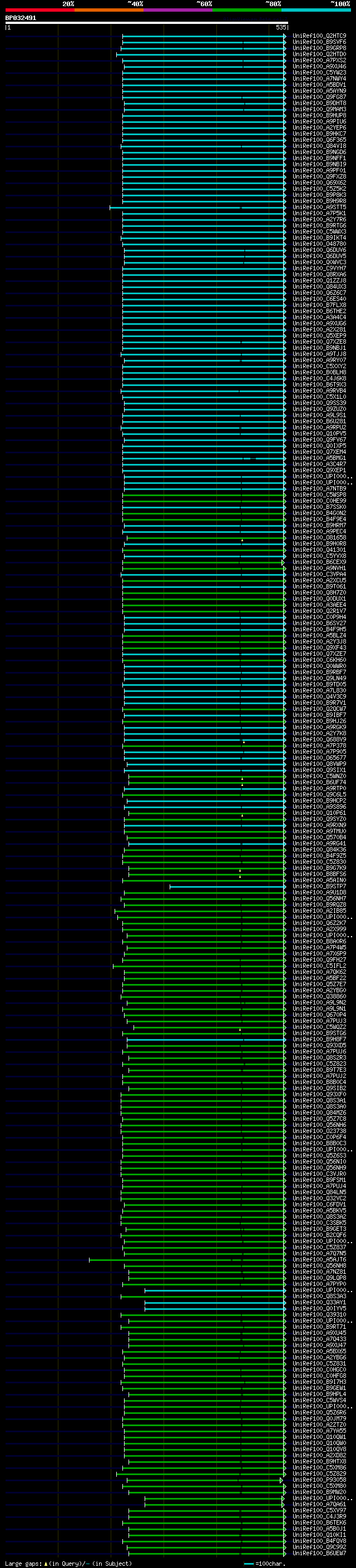This screenshot has width=356, height=1568.
Task: Click UniRef100_Q6DUV6 label
Action: point(319,250)
